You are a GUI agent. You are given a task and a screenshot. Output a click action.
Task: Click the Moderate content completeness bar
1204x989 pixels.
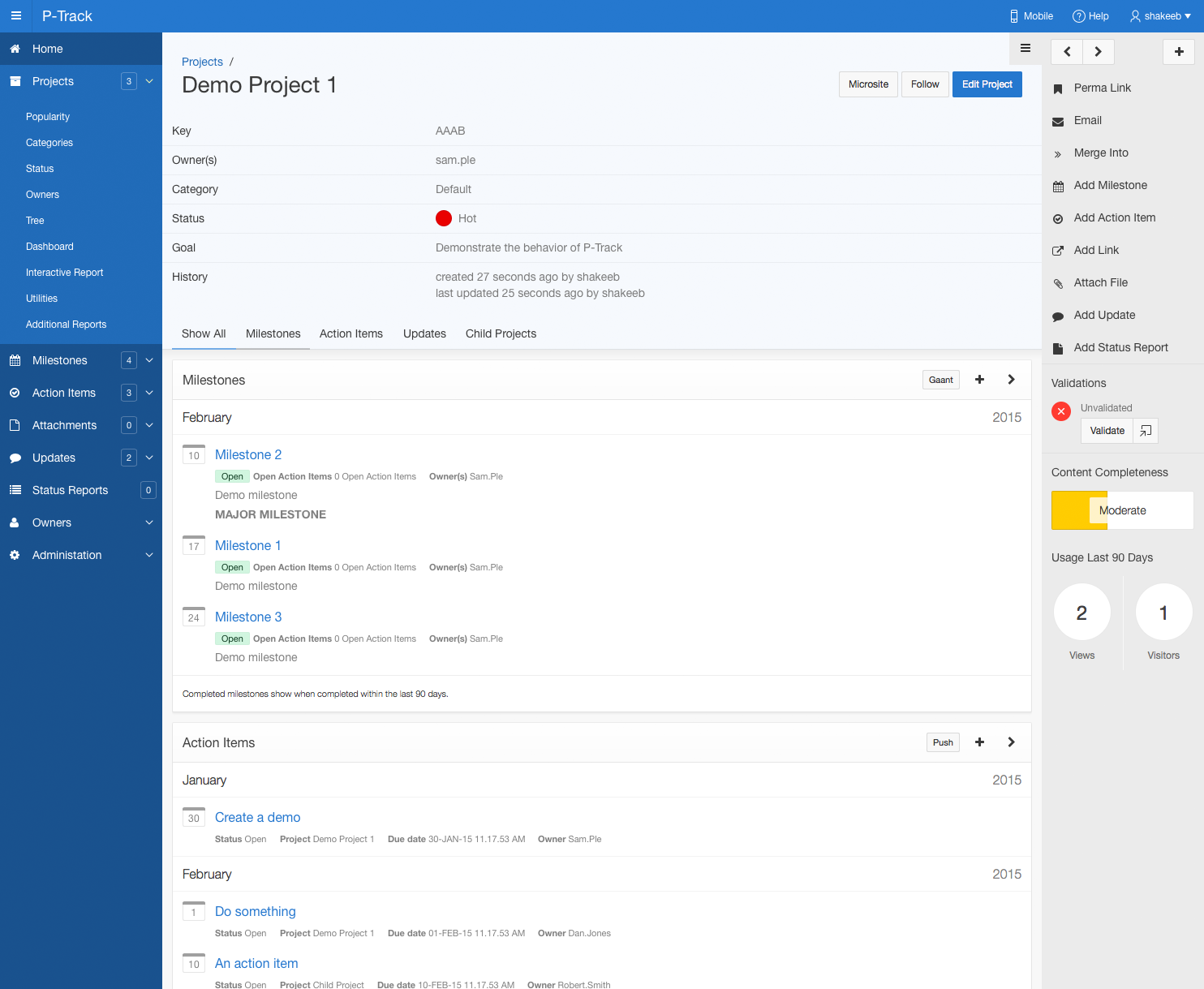pyautogui.click(x=1122, y=510)
